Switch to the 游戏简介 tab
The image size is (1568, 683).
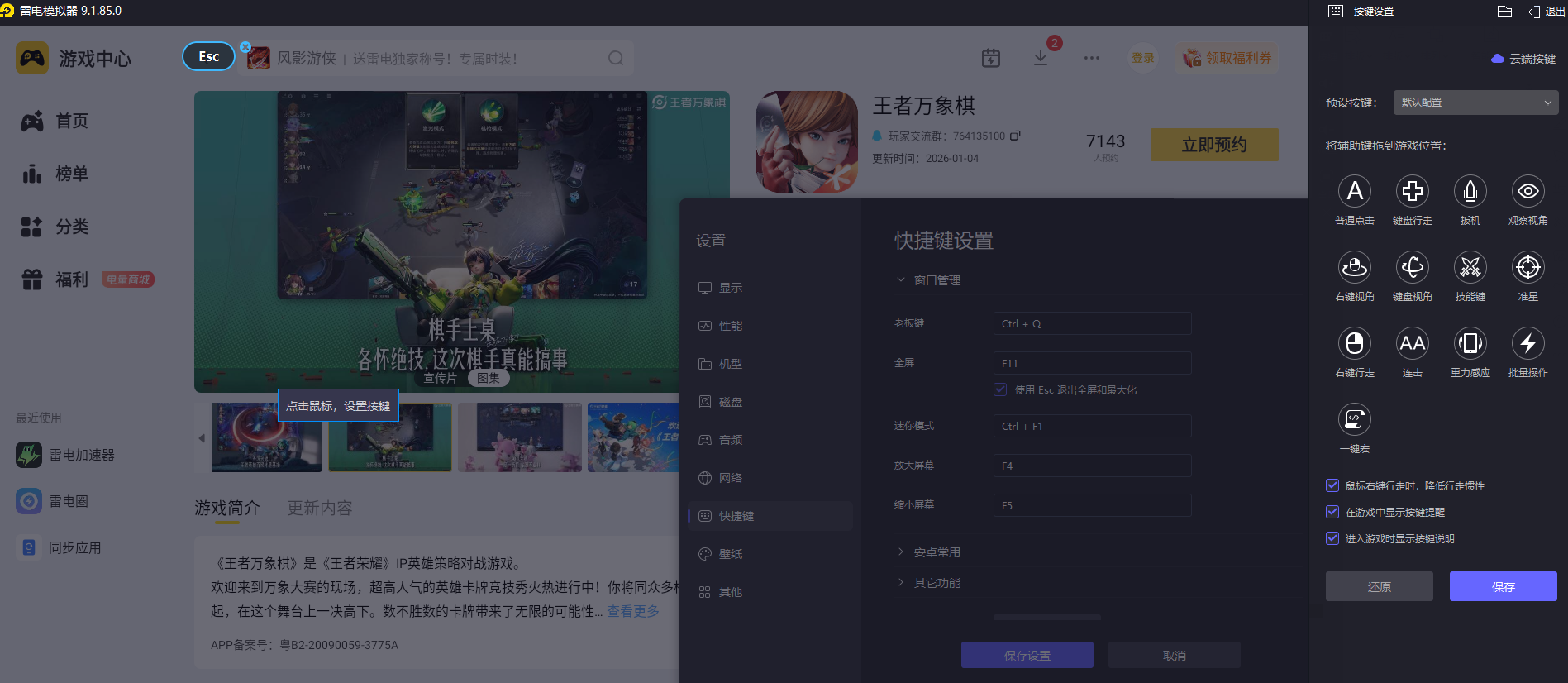point(227,508)
